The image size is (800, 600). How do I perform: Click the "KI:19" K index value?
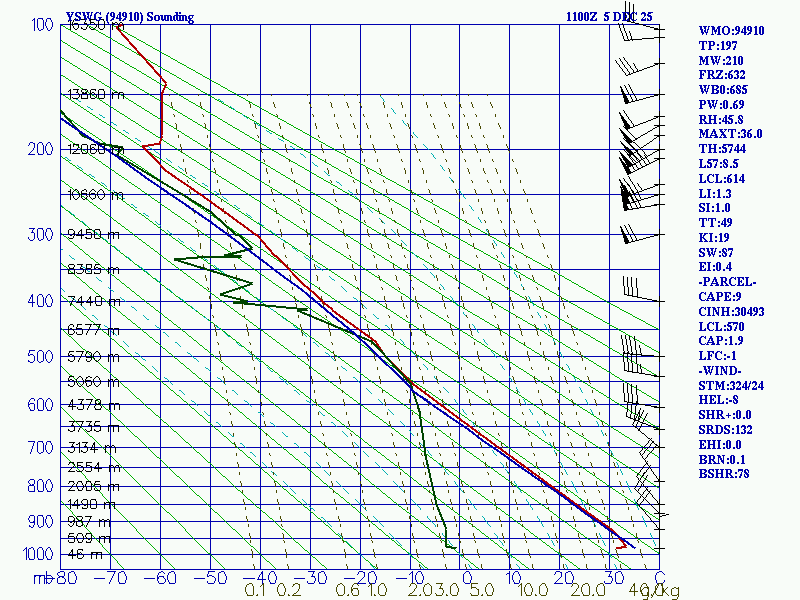(x=714, y=237)
